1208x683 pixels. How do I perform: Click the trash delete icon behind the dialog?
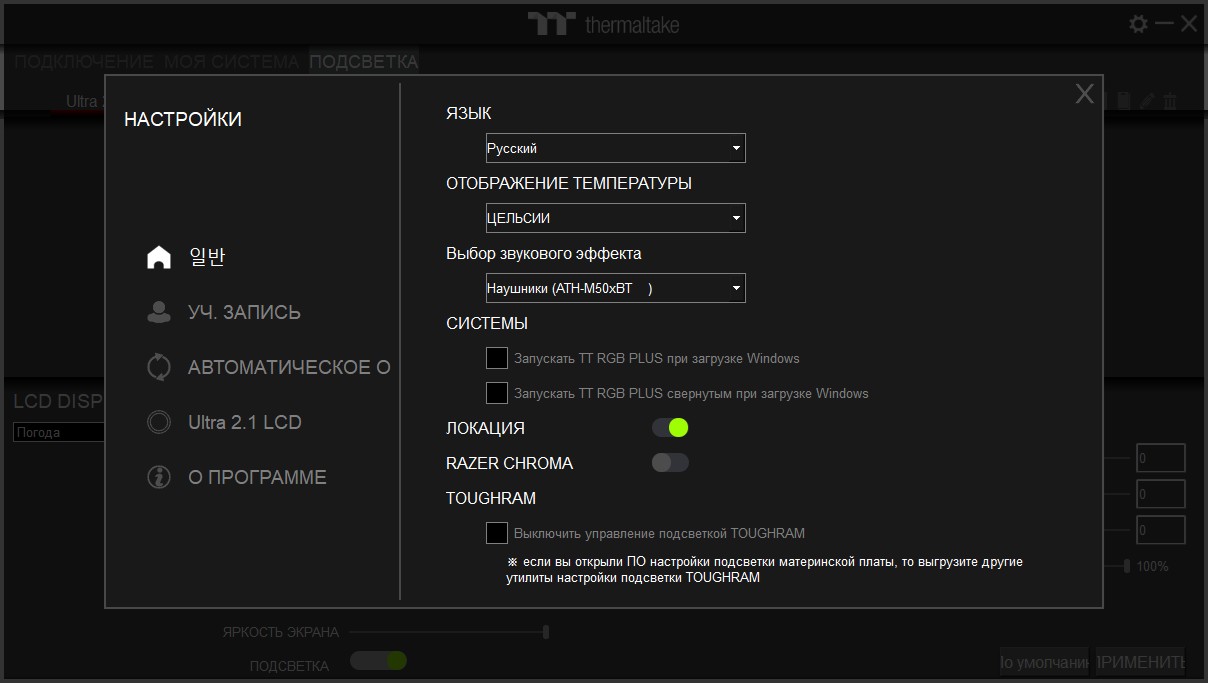pos(1170,100)
